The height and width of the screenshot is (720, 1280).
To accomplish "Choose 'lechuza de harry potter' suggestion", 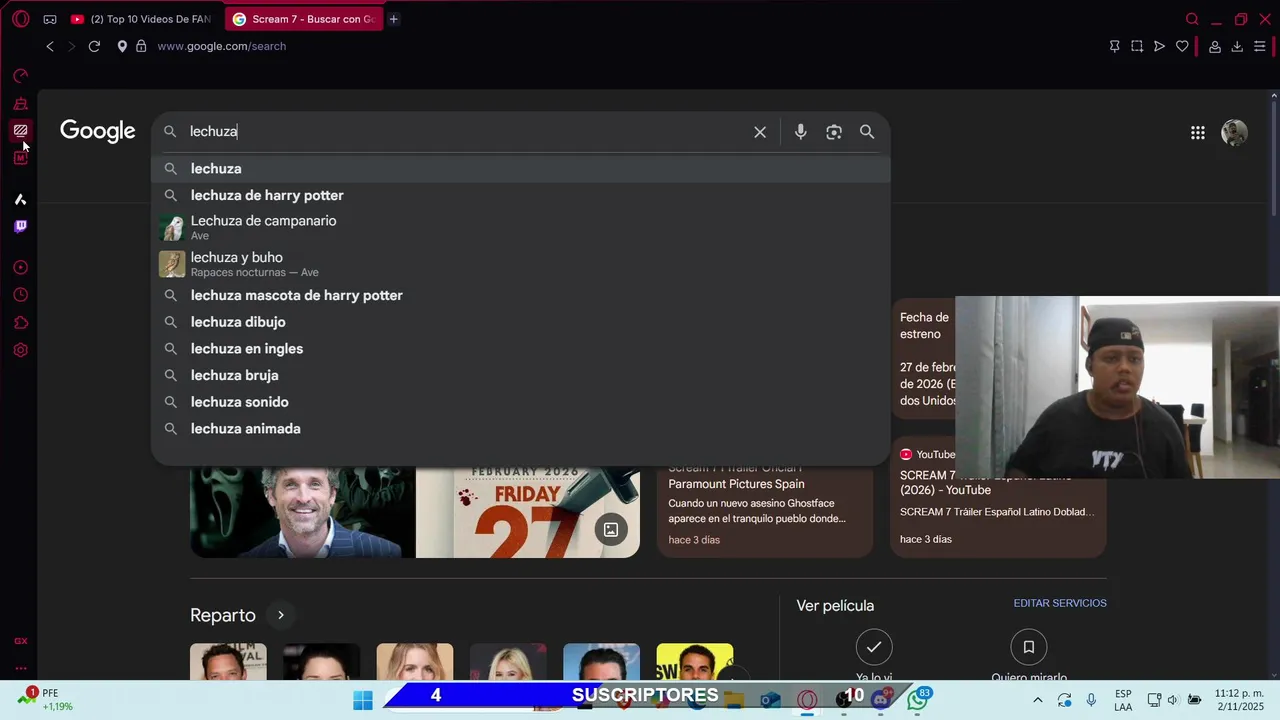I will [520, 195].
